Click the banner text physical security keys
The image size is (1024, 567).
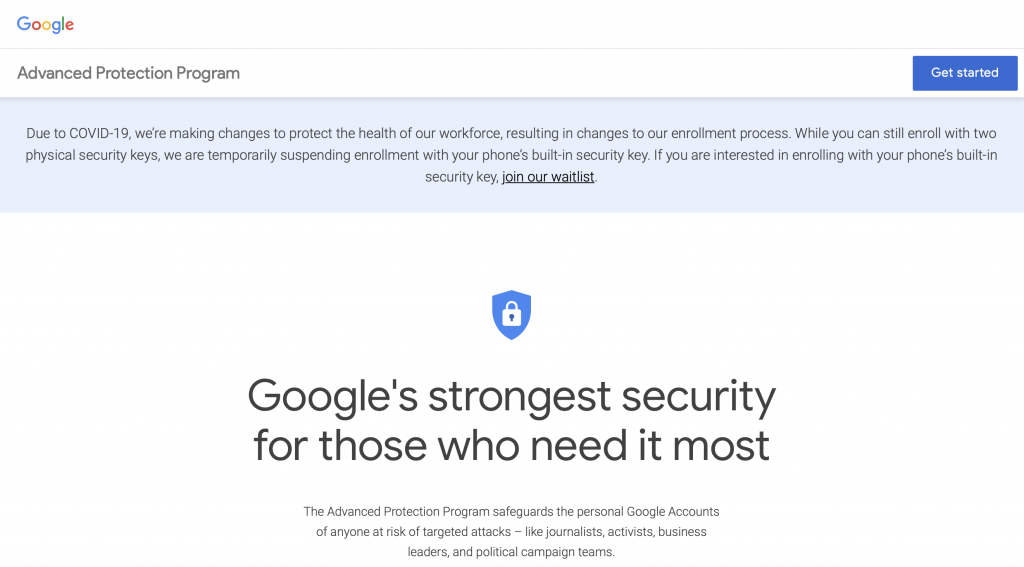tap(91, 155)
